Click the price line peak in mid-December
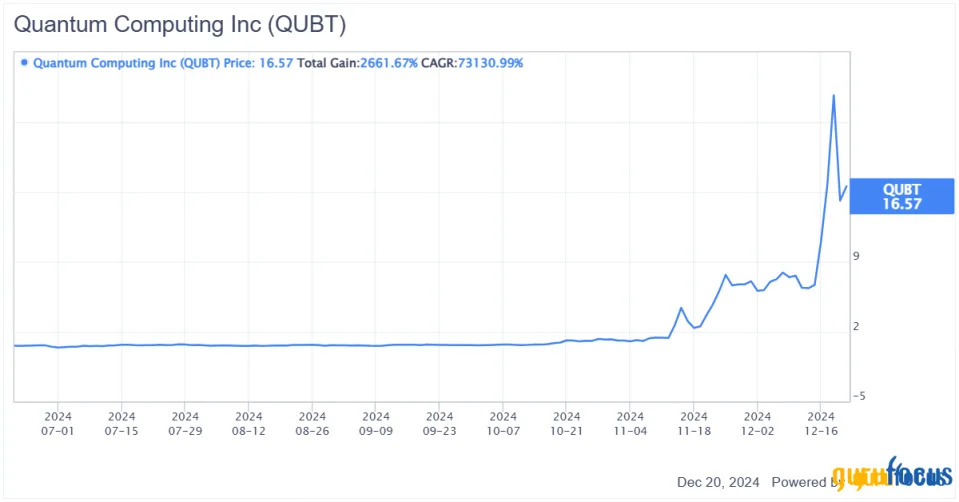 [x=833, y=95]
